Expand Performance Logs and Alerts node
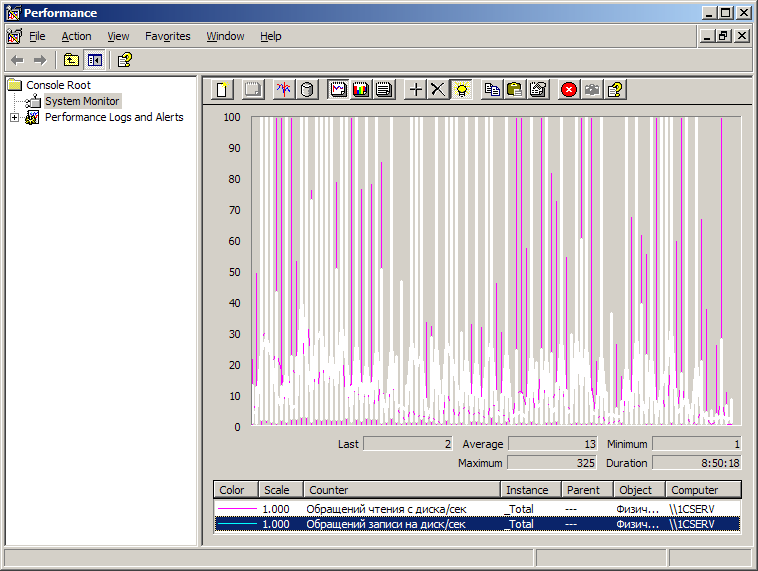Viewport: 758px width, 571px height. [14, 118]
